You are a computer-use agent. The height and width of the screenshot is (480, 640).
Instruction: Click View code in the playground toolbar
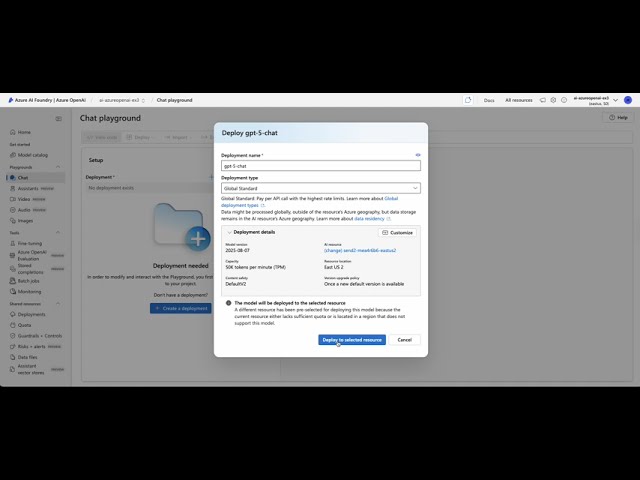pos(102,137)
